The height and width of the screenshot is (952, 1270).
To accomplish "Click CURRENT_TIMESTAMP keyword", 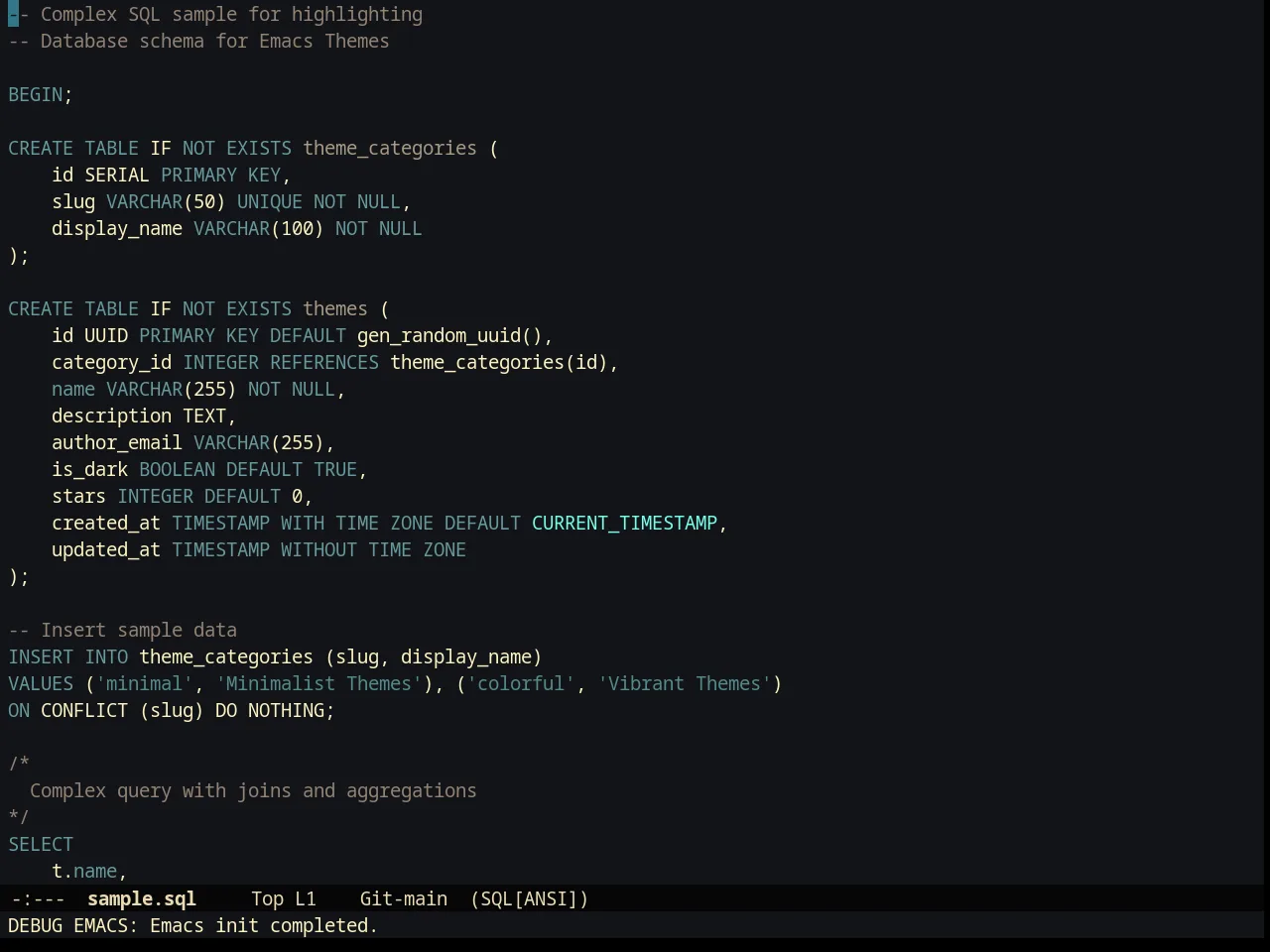I will click(624, 523).
